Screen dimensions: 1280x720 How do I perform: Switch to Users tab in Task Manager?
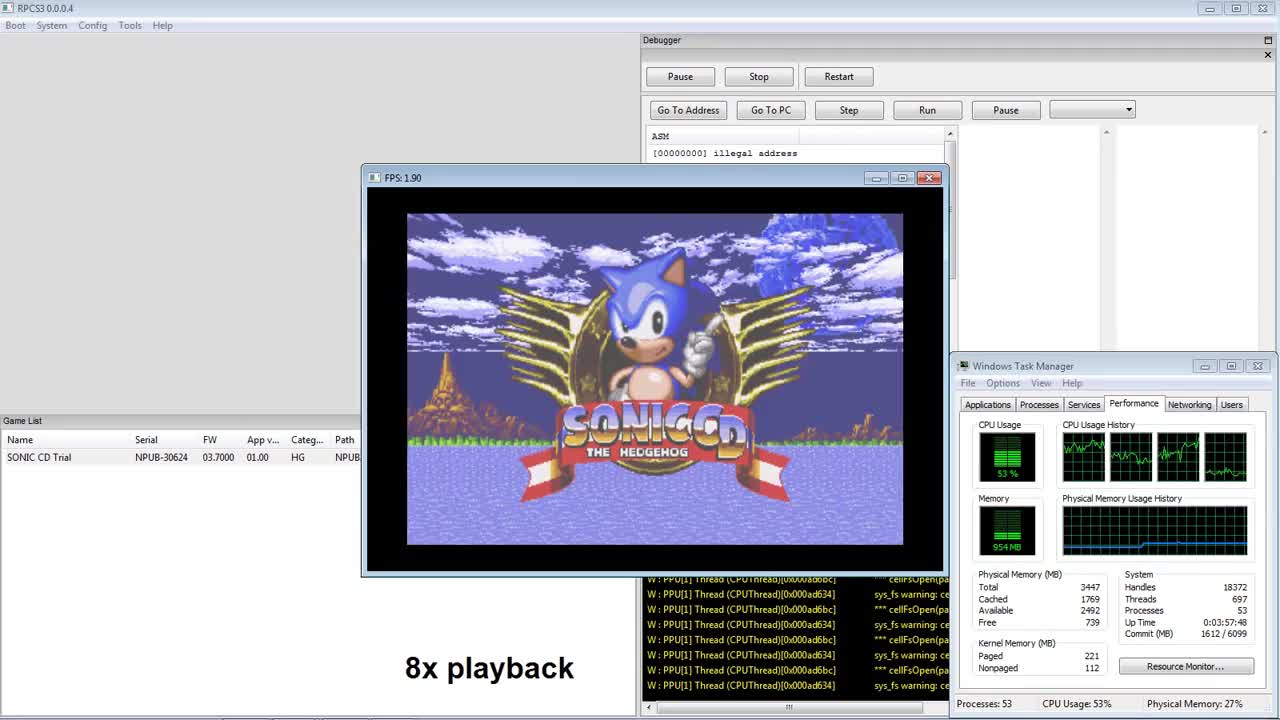(1232, 405)
